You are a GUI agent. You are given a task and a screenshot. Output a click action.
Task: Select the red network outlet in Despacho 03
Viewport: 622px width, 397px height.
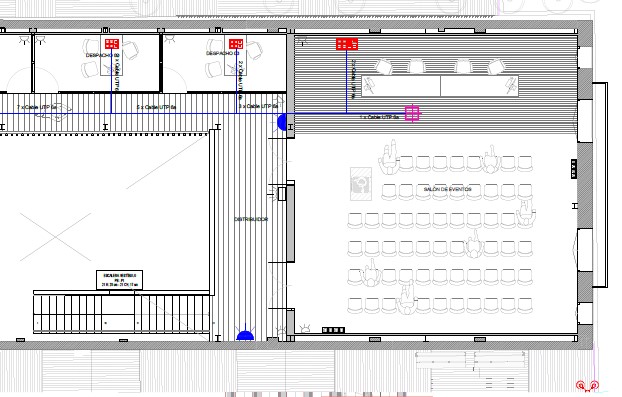236,44
